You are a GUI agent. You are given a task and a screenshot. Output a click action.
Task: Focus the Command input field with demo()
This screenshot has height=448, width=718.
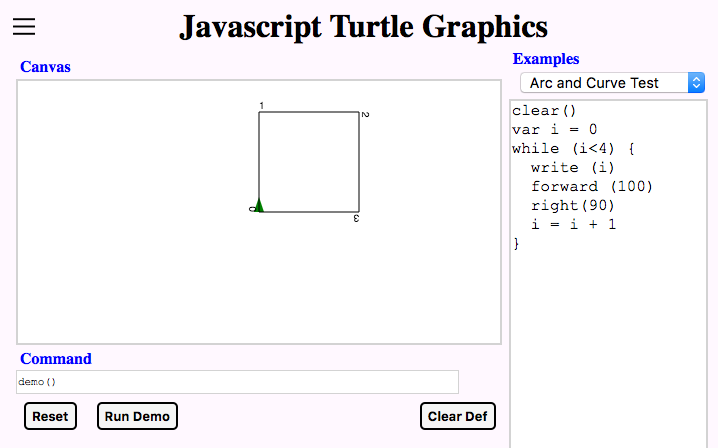point(237,382)
